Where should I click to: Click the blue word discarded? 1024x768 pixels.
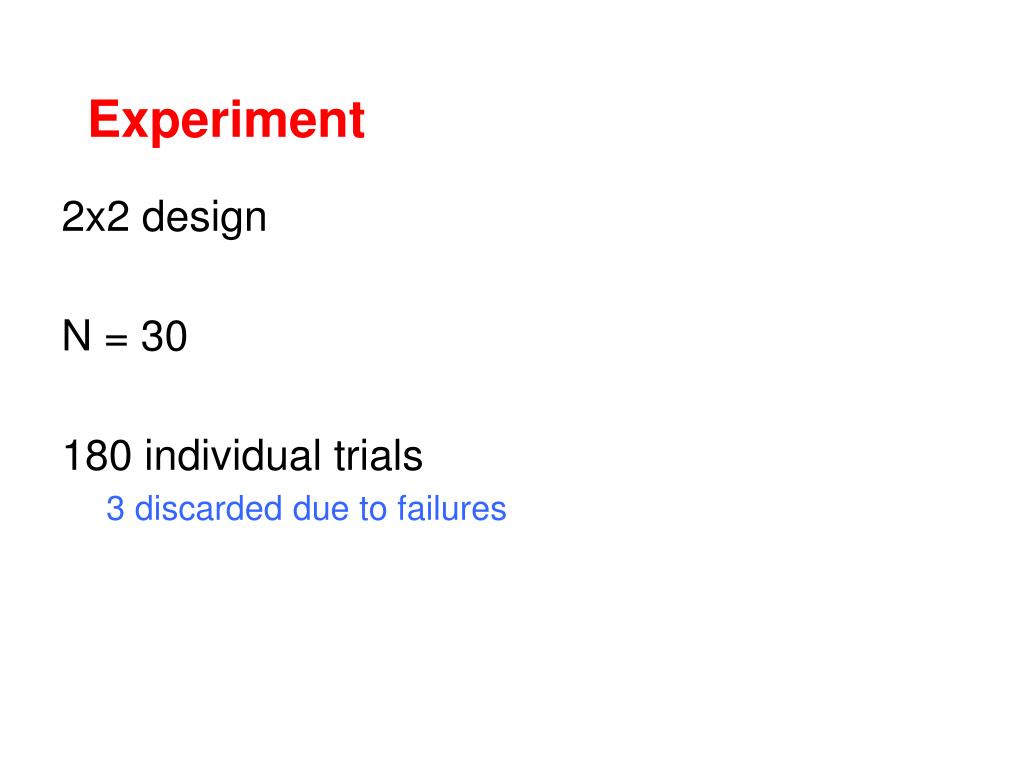[208, 509]
